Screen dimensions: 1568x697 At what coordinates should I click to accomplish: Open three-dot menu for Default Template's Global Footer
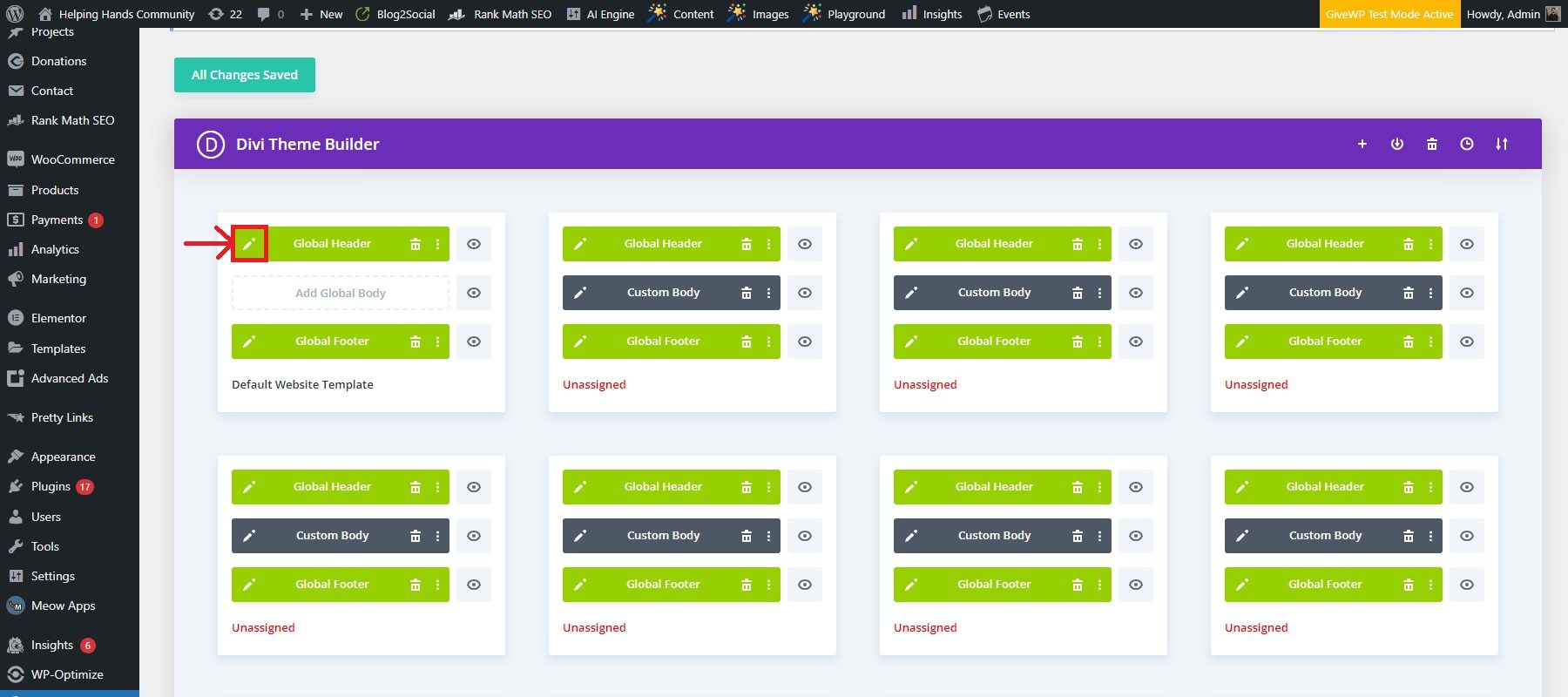pos(437,342)
